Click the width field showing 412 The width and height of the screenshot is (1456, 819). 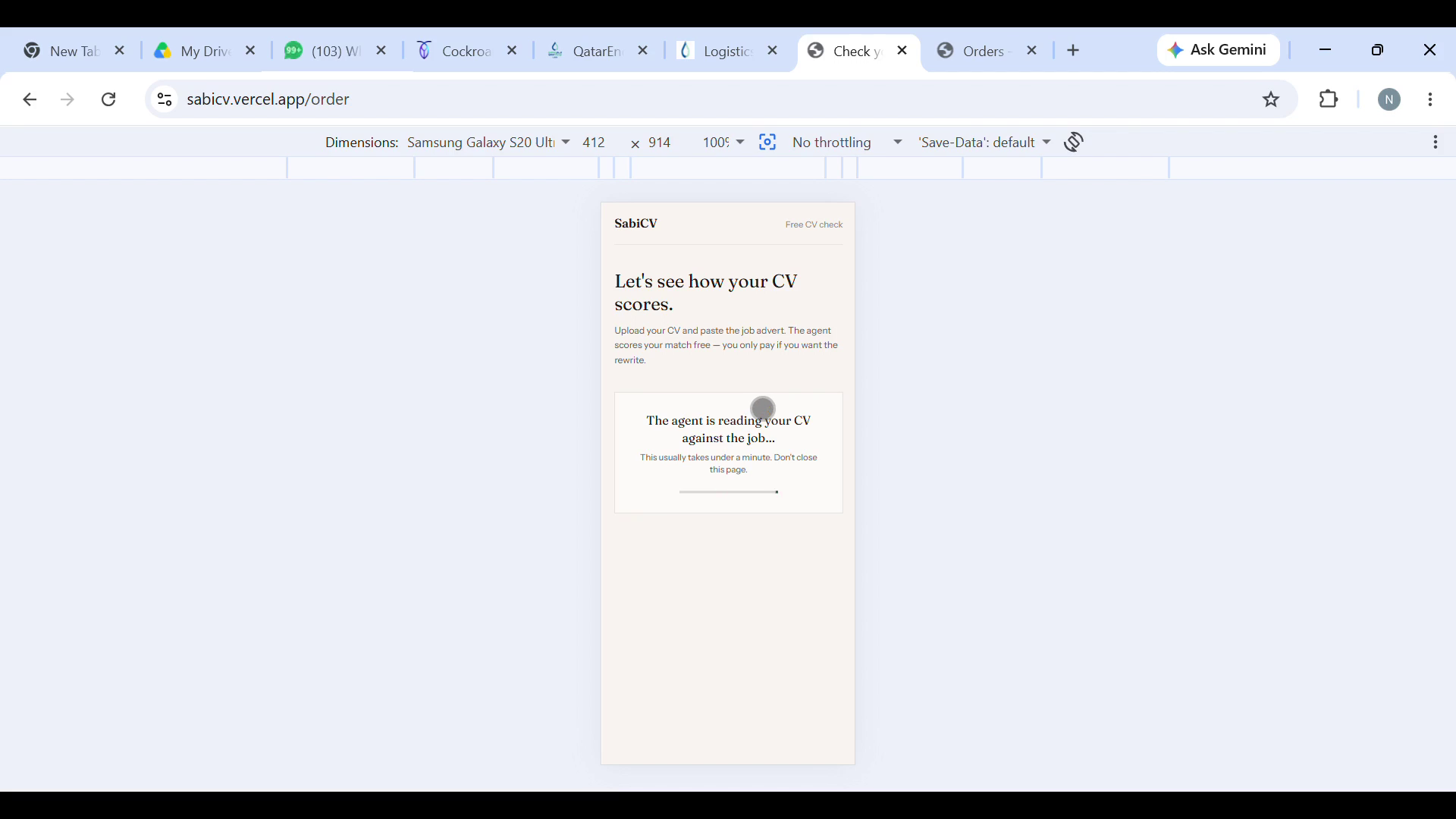pyautogui.click(x=595, y=143)
